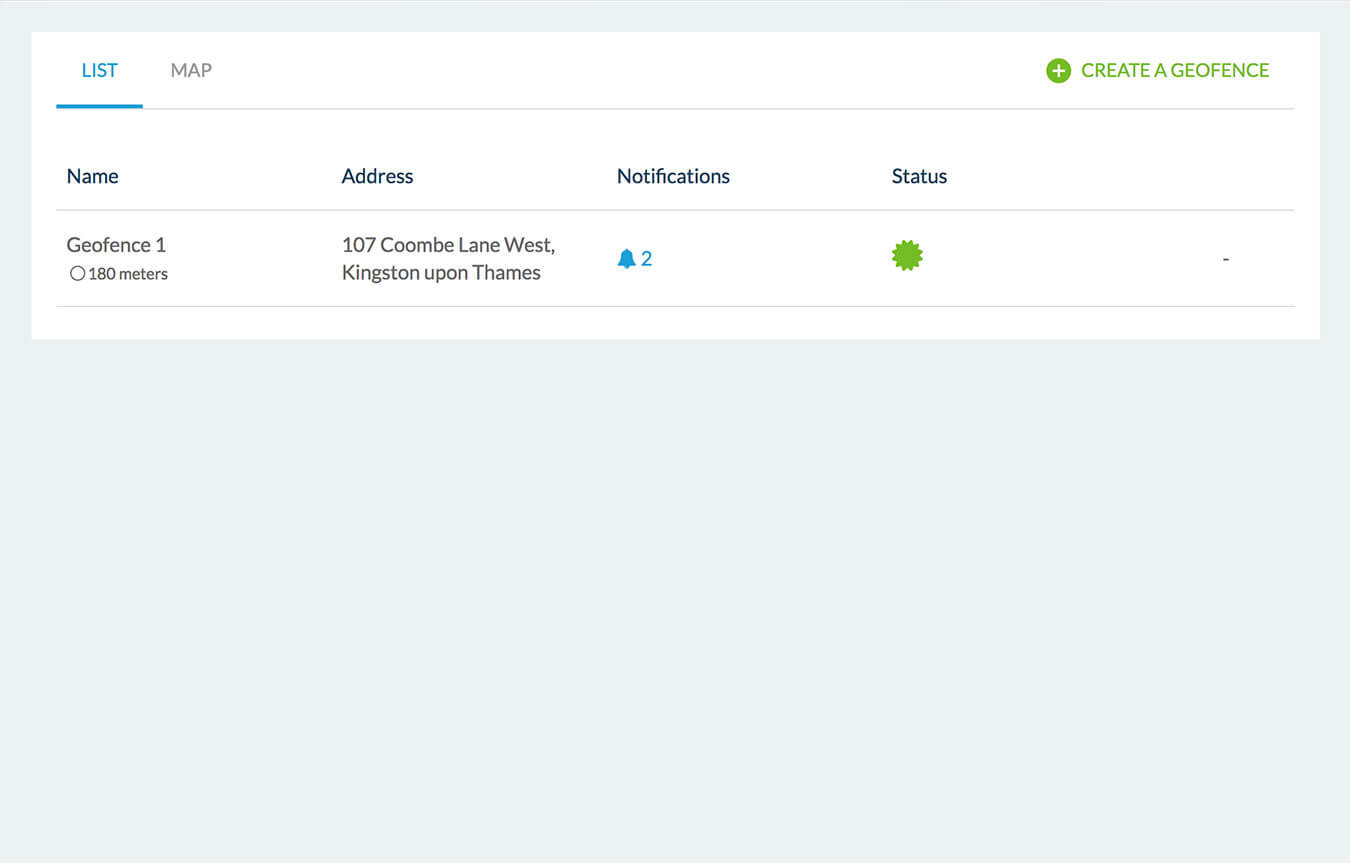Screen dimensions: 1350x863
Task: Click the notification count number 2
Action: (x=647, y=259)
